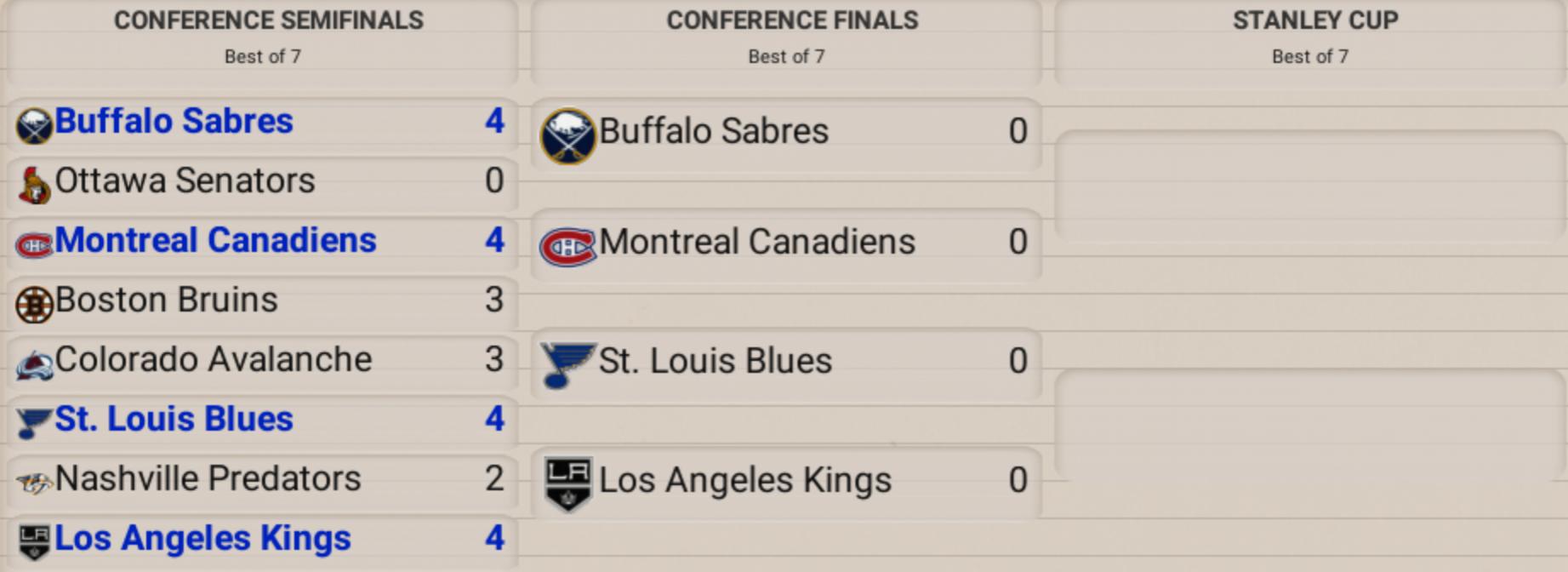Click the Stanley Cup column header
The height and width of the screenshot is (572, 1568).
coord(1314,20)
